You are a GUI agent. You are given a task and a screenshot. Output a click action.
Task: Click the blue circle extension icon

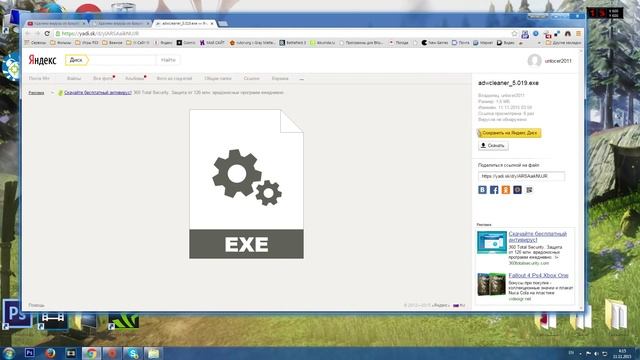[536, 33]
